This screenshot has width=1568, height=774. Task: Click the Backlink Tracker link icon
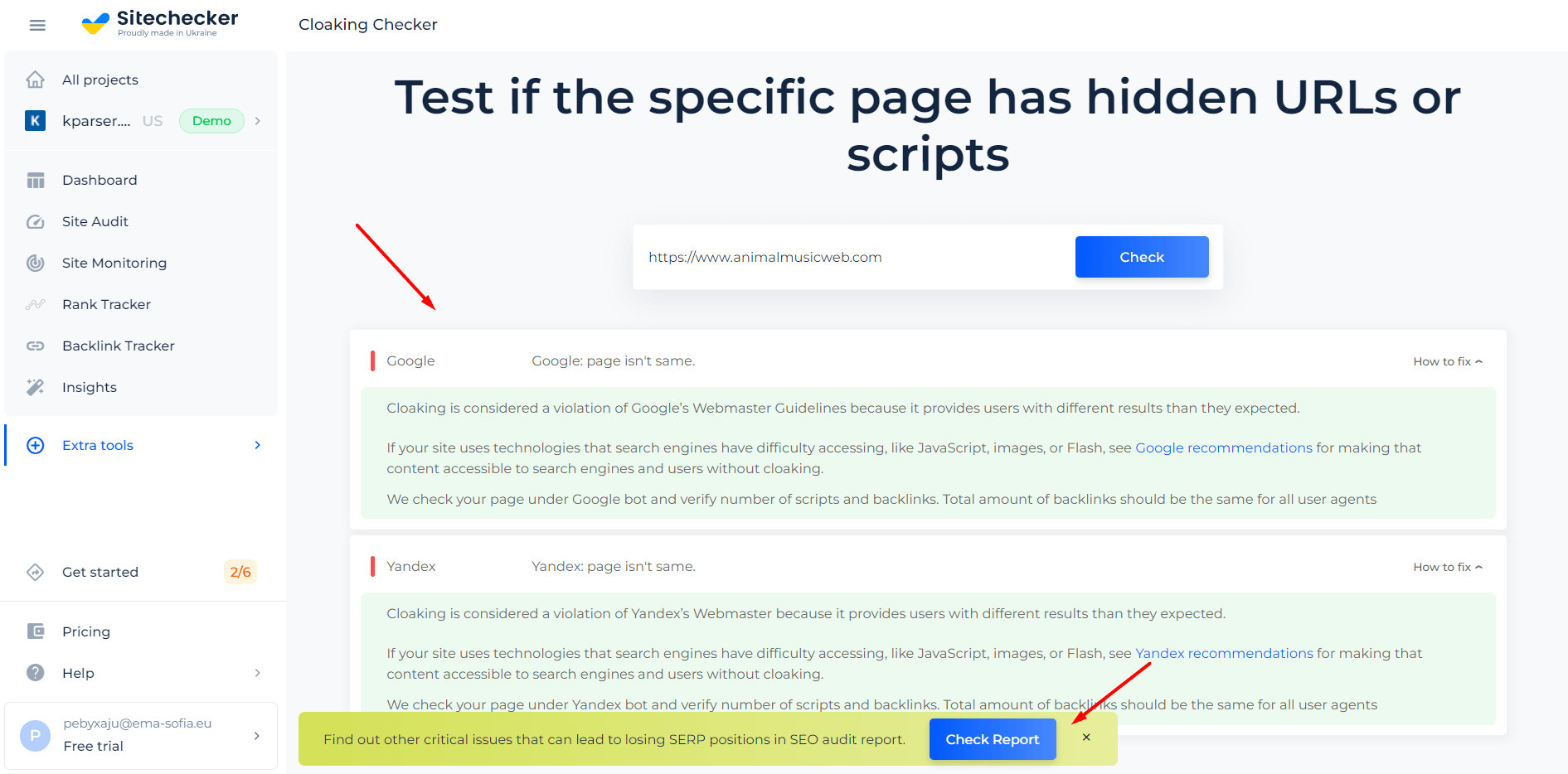(35, 346)
